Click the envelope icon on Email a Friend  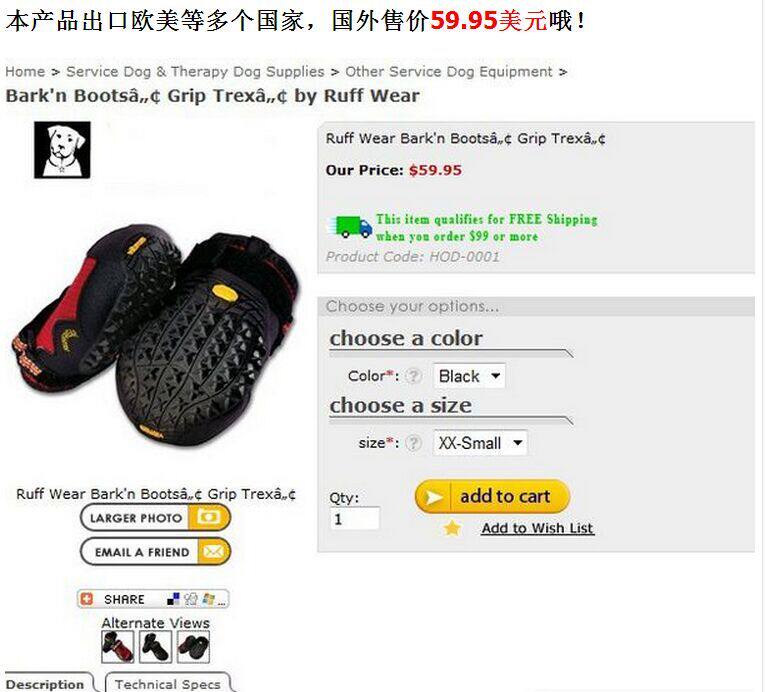[x=213, y=551]
